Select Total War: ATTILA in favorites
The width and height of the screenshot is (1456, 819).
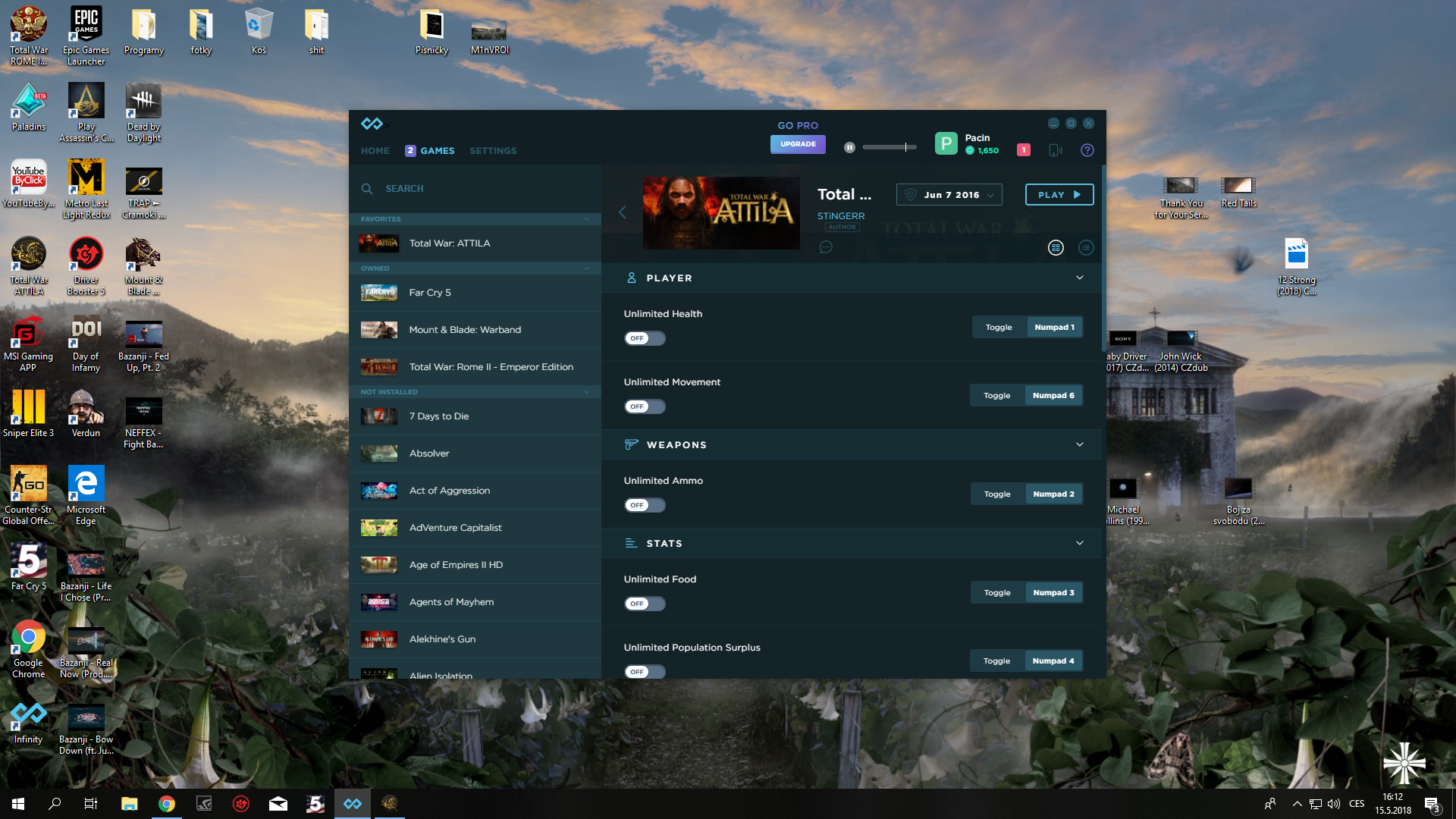475,243
